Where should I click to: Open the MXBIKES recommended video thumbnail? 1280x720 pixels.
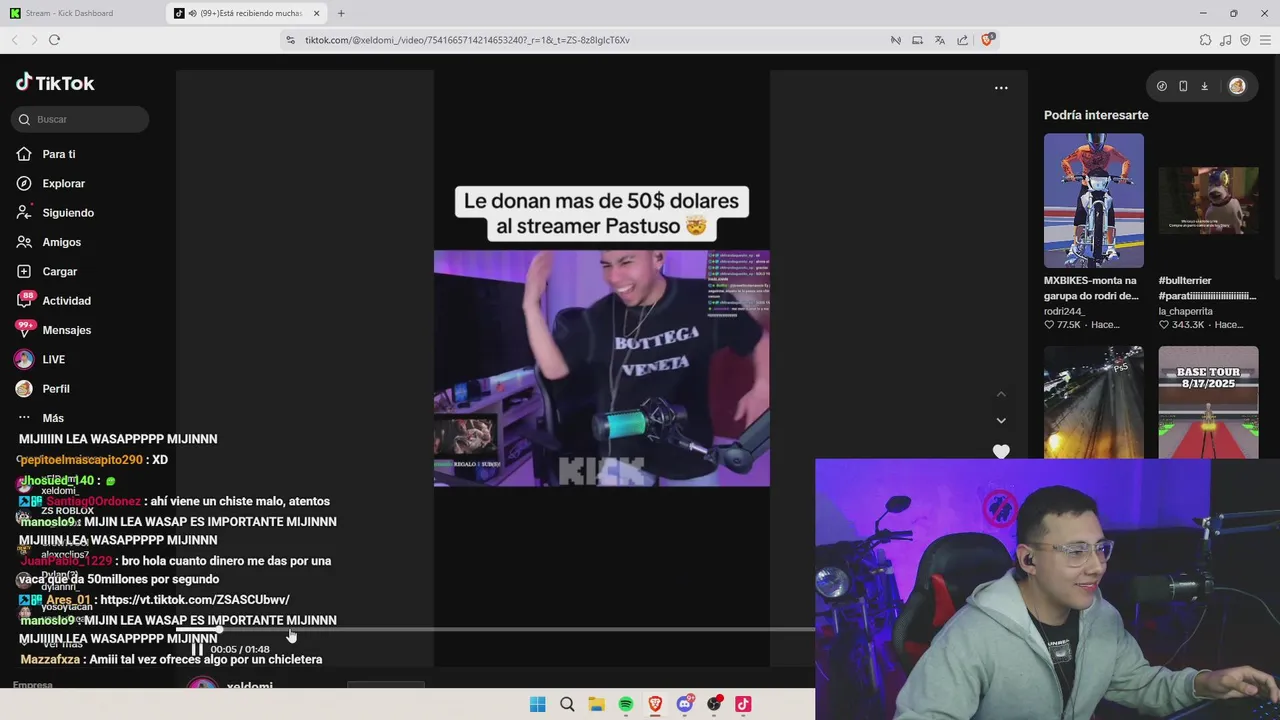point(1093,200)
